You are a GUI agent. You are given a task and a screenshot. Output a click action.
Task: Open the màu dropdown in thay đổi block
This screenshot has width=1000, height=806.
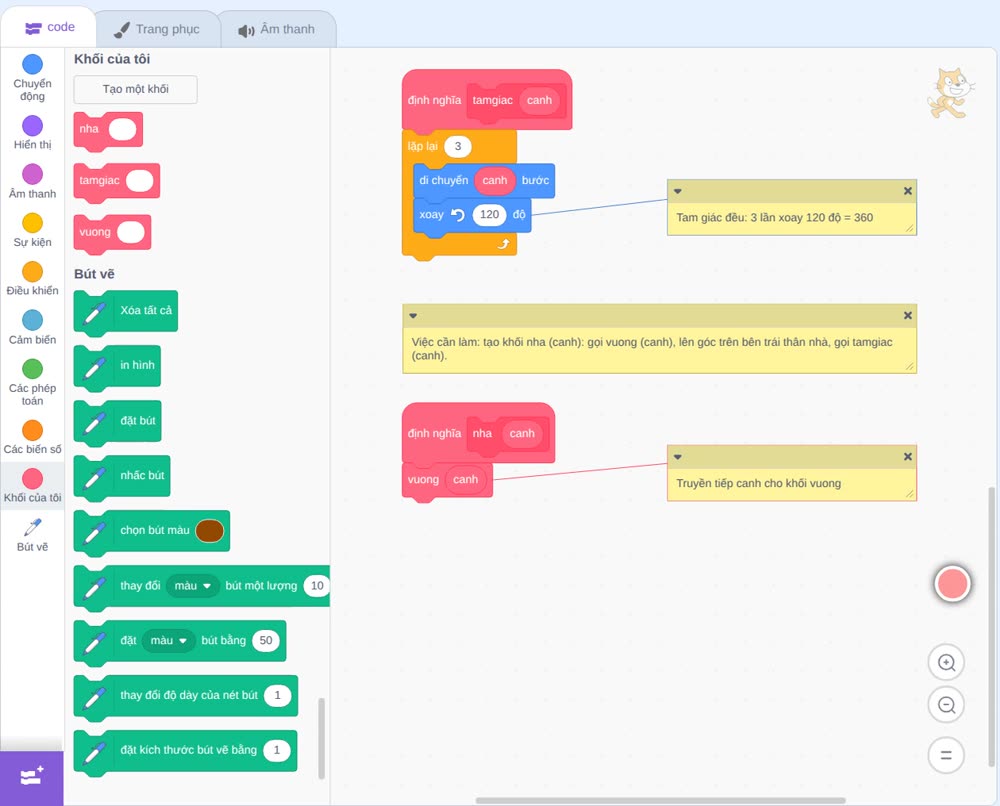tap(192, 586)
